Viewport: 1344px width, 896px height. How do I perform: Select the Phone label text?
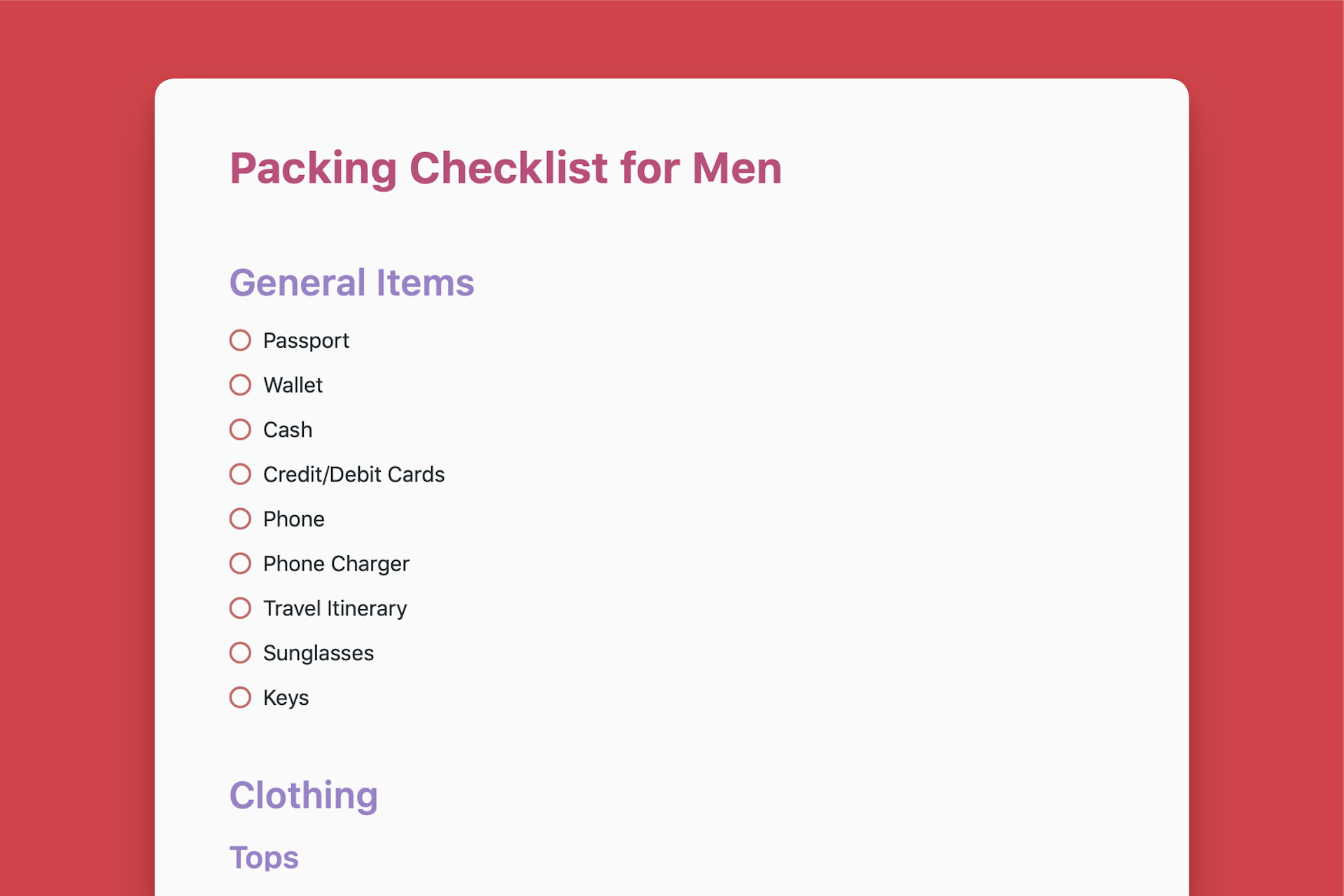point(294,519)
